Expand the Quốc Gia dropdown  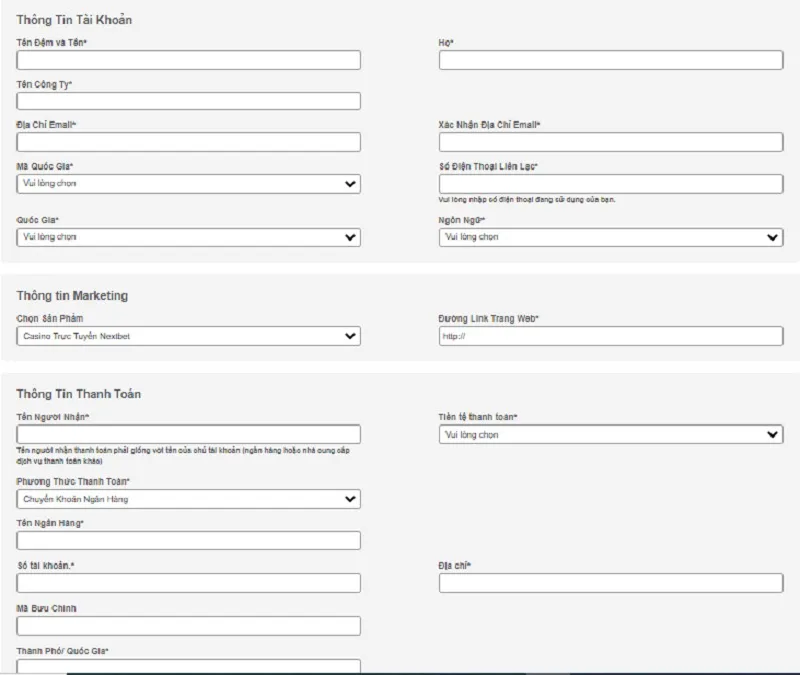point(188,237)
